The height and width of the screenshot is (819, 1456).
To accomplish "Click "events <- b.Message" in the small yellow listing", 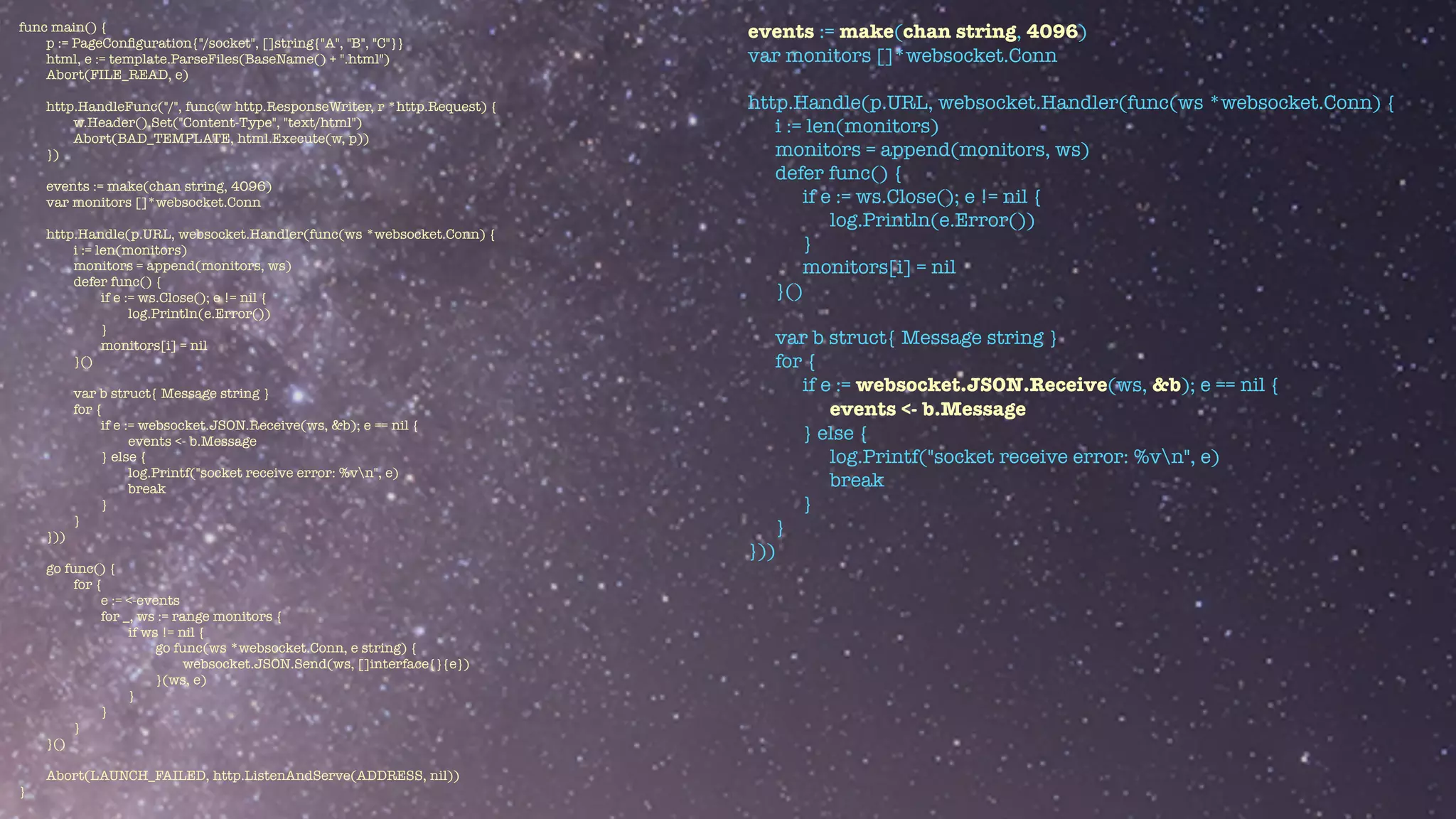I will click(x=192, y=441).
